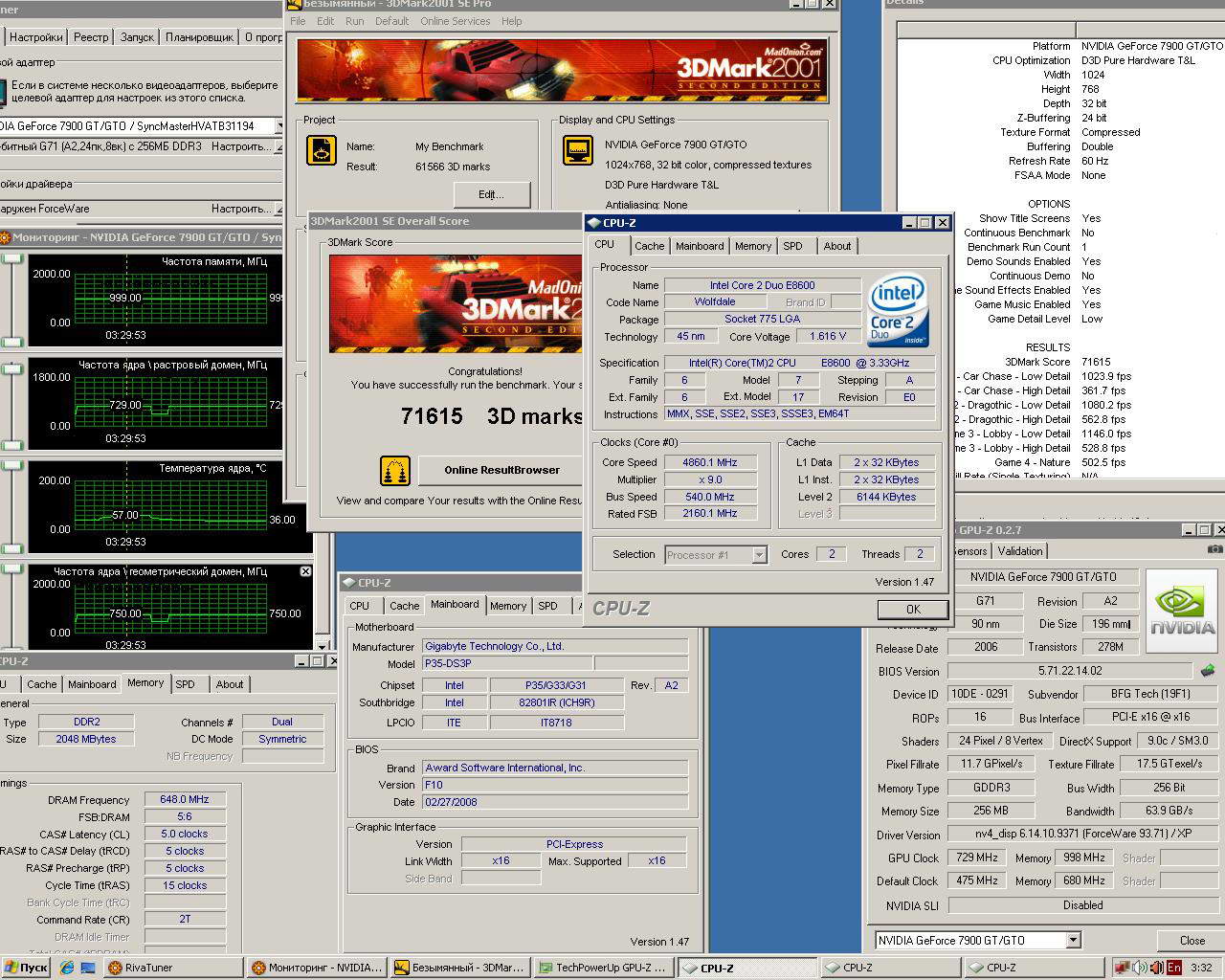The image size is (1225, 980).
Task: Open the Пуск start button
Action: point(26,968)
